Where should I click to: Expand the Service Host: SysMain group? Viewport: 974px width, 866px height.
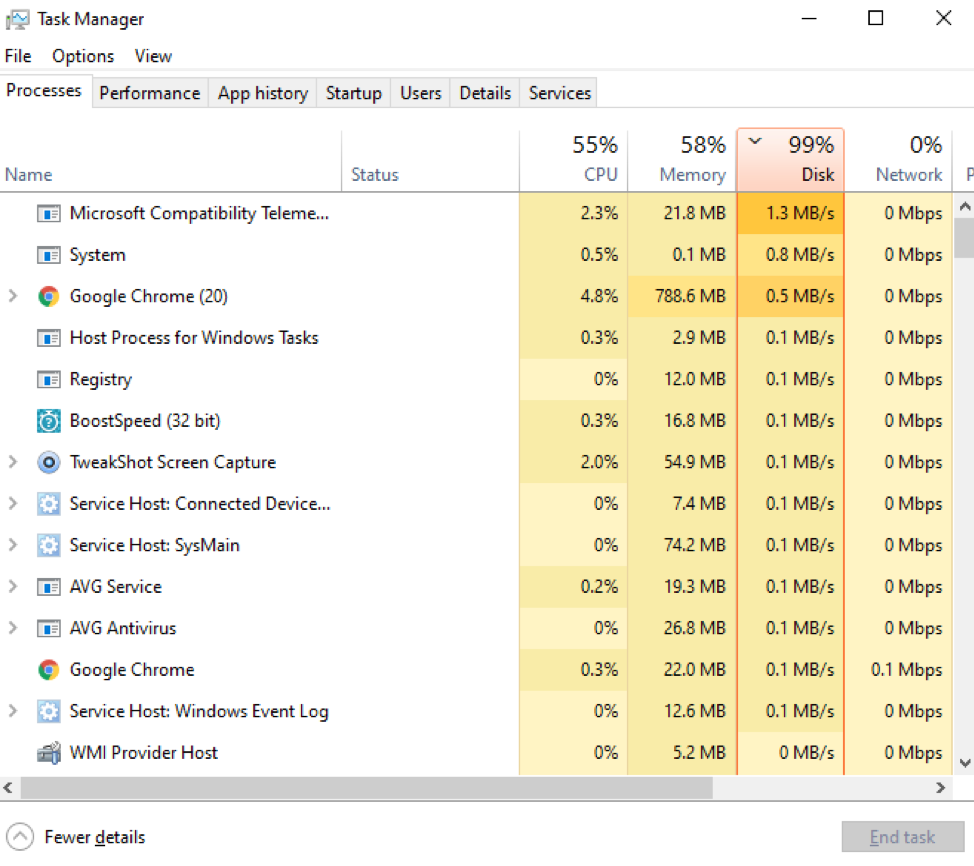click(x=12, y=545)
